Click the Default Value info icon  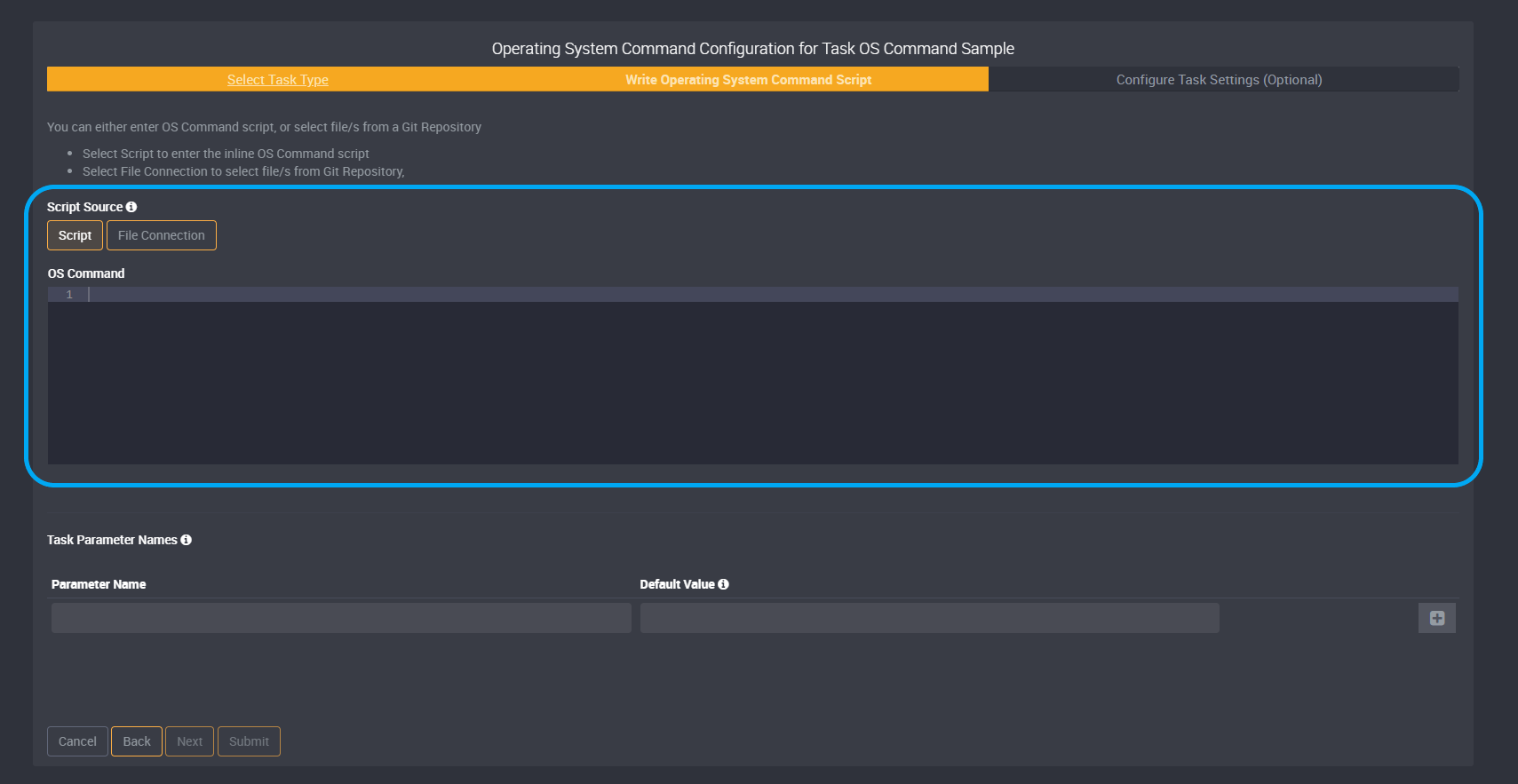pyautogui.click(x=723, y=584)
